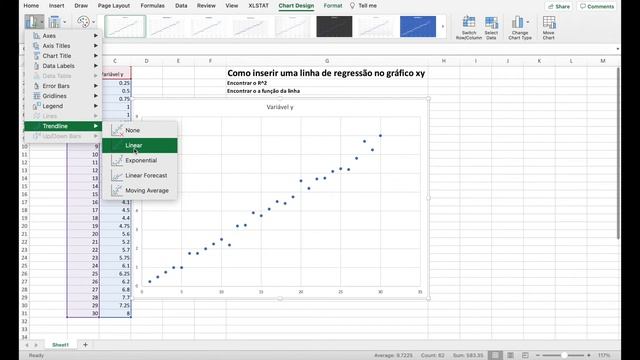Open the Quick Layout icon
This screenshot has height=360, width=640.
(x=56, y=22)
